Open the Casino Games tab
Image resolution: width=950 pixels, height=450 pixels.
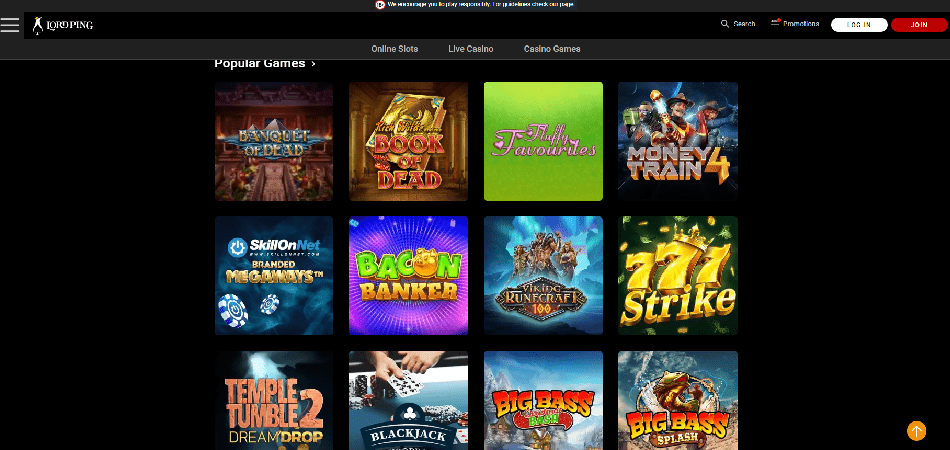point(552,49)
